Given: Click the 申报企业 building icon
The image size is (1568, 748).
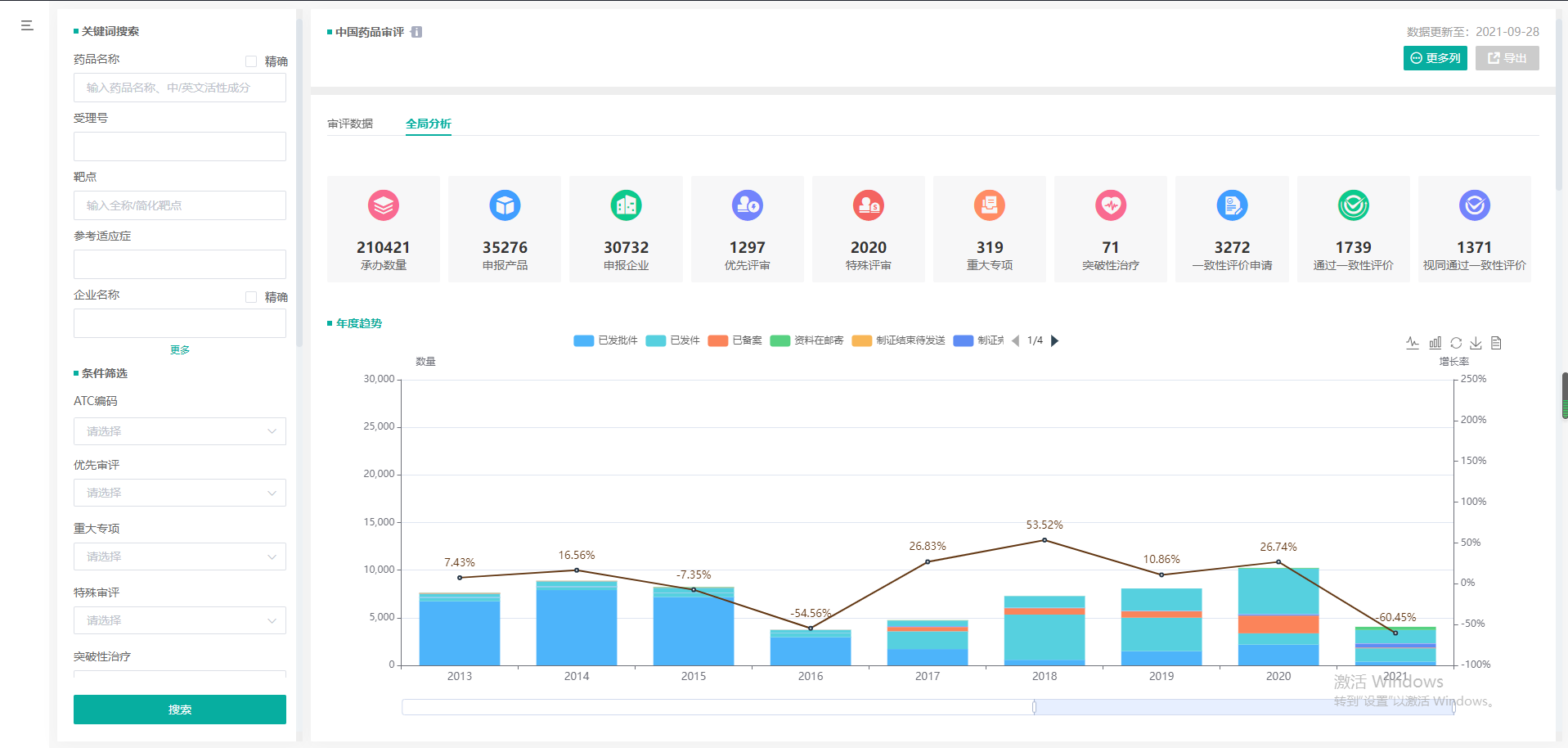Looking at the screenshot, I should coord(626,205).
